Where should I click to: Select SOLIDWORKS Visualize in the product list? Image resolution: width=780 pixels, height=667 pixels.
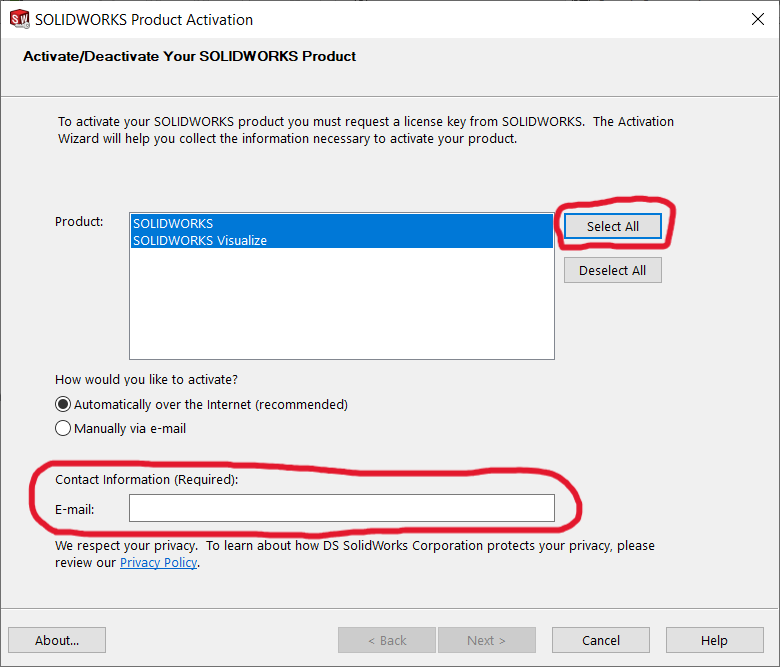(200, 240)
